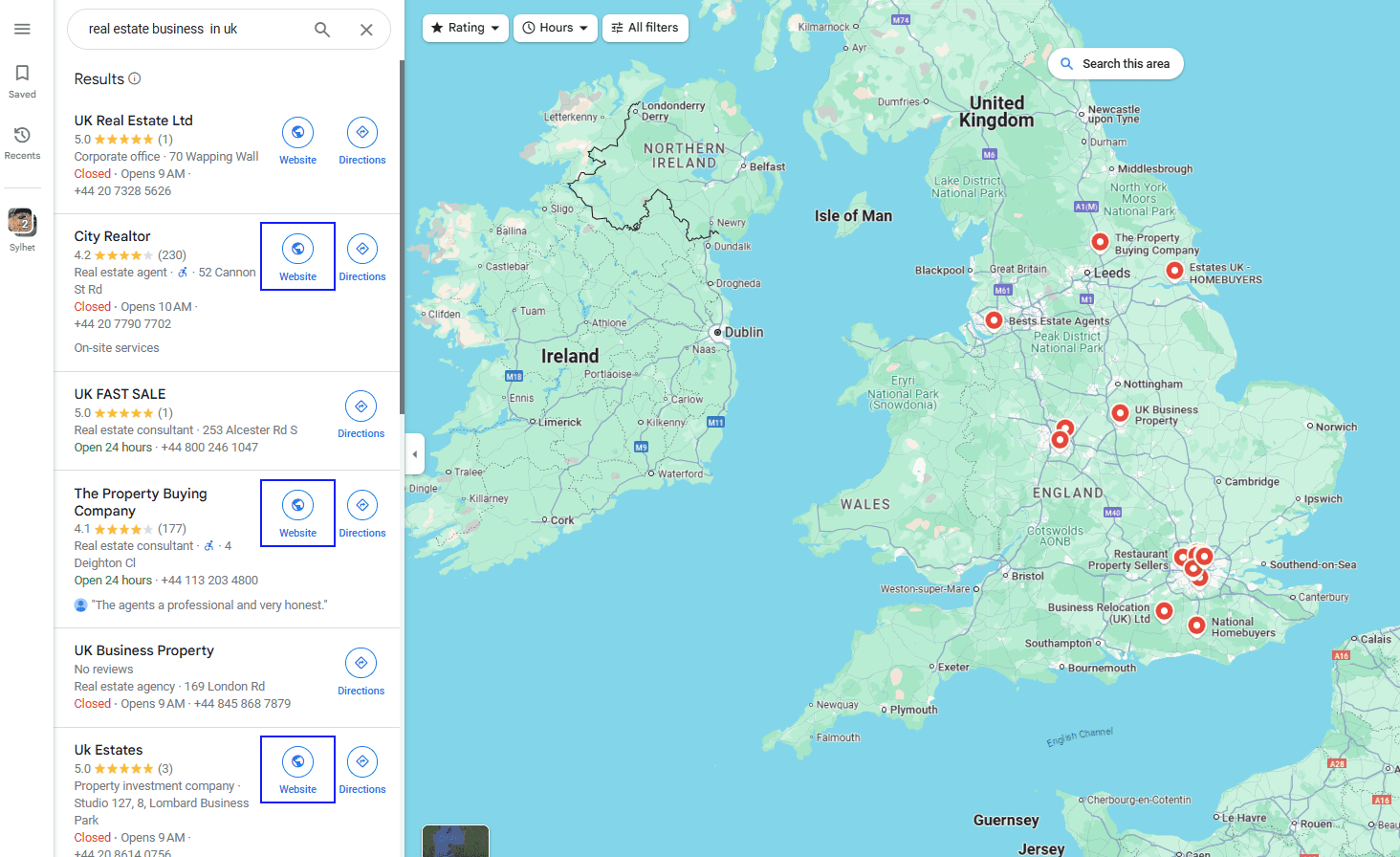Switch map layers using the thumbnail
1400x857 pixels.
455,841
